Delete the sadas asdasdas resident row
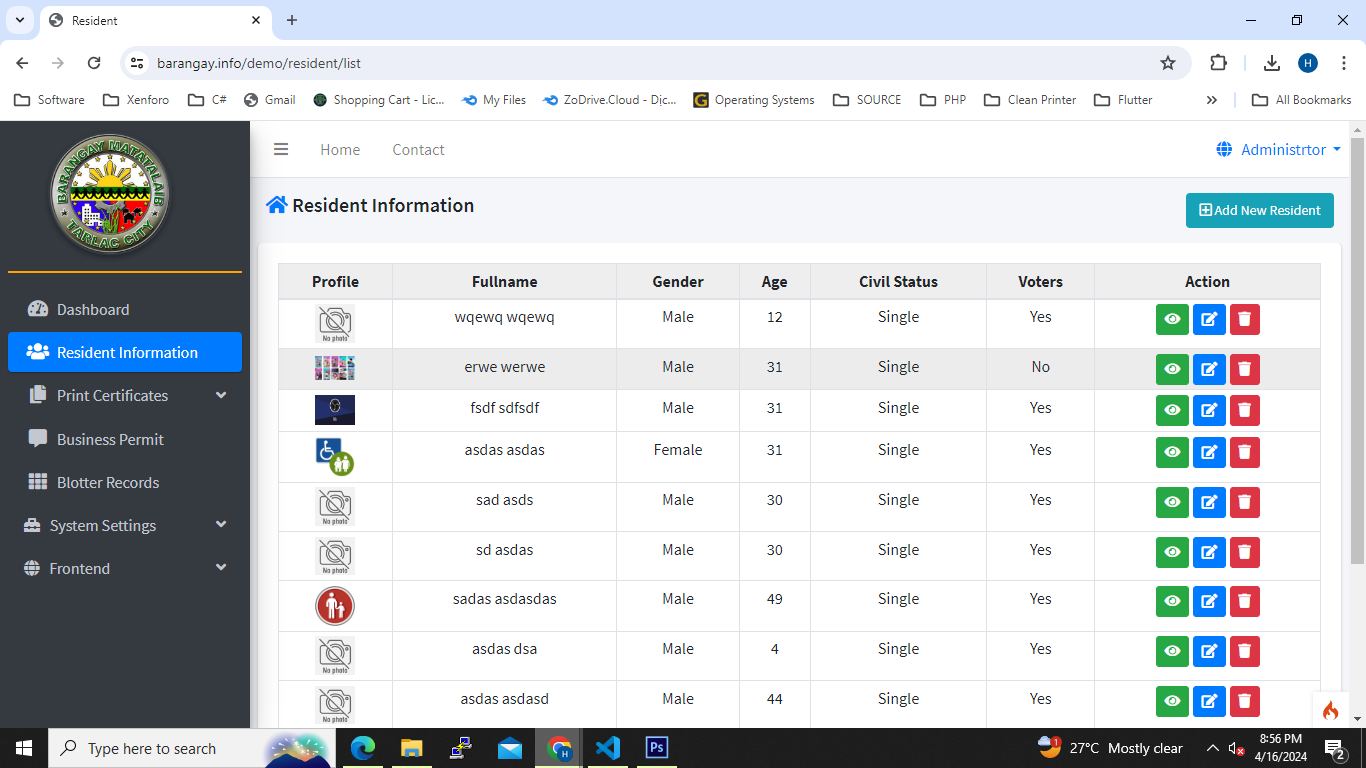Viewport: 1366px width, 768px height. (1244, 601)
